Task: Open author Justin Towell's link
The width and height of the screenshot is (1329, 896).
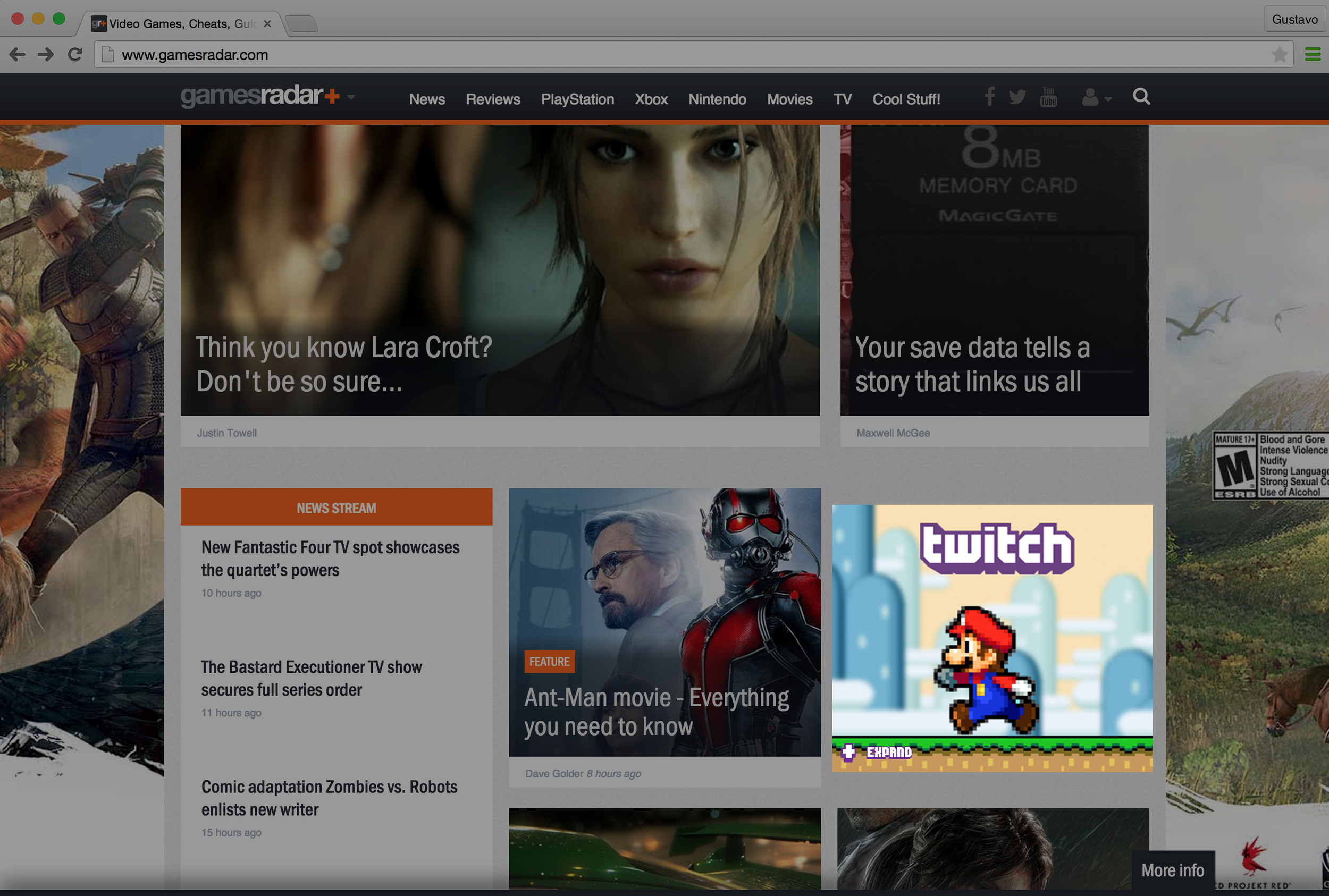Action: [227, 433]
